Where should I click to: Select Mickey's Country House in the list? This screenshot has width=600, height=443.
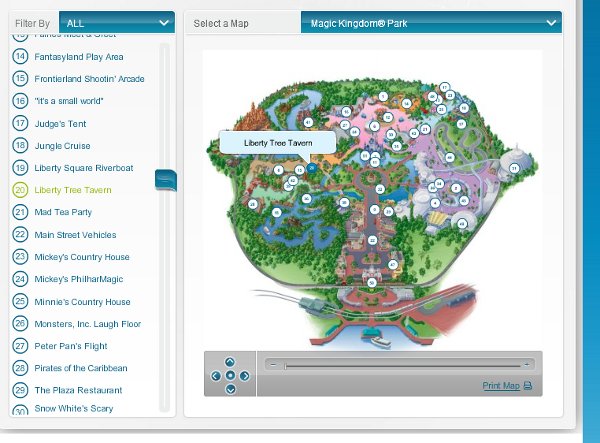click(x=82, y=257)
